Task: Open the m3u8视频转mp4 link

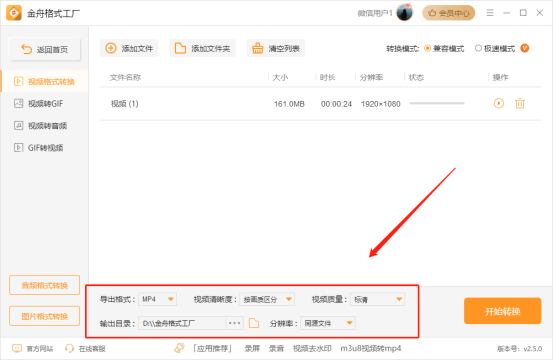Action: coord(371,349)
